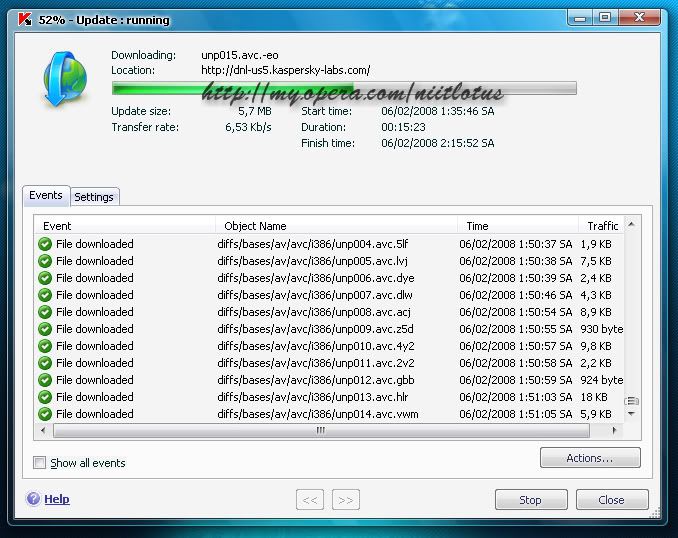Image resolution: width=678 pixels, height=538 pixels.
Task: Click the Kaspersky logo in title bar
Action: pos(25,19)
